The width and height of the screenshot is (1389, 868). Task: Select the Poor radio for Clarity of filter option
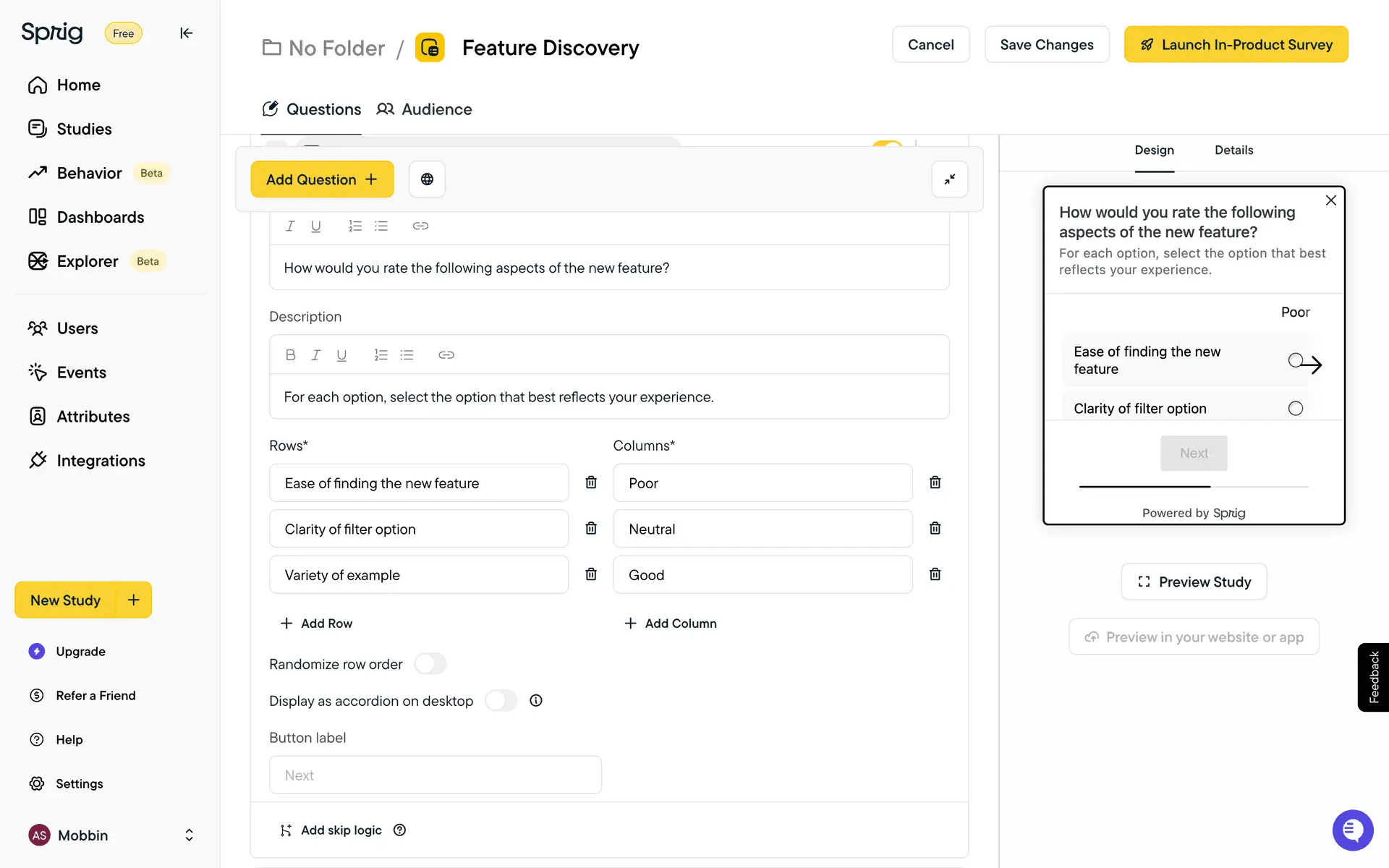click(1295, 409)
